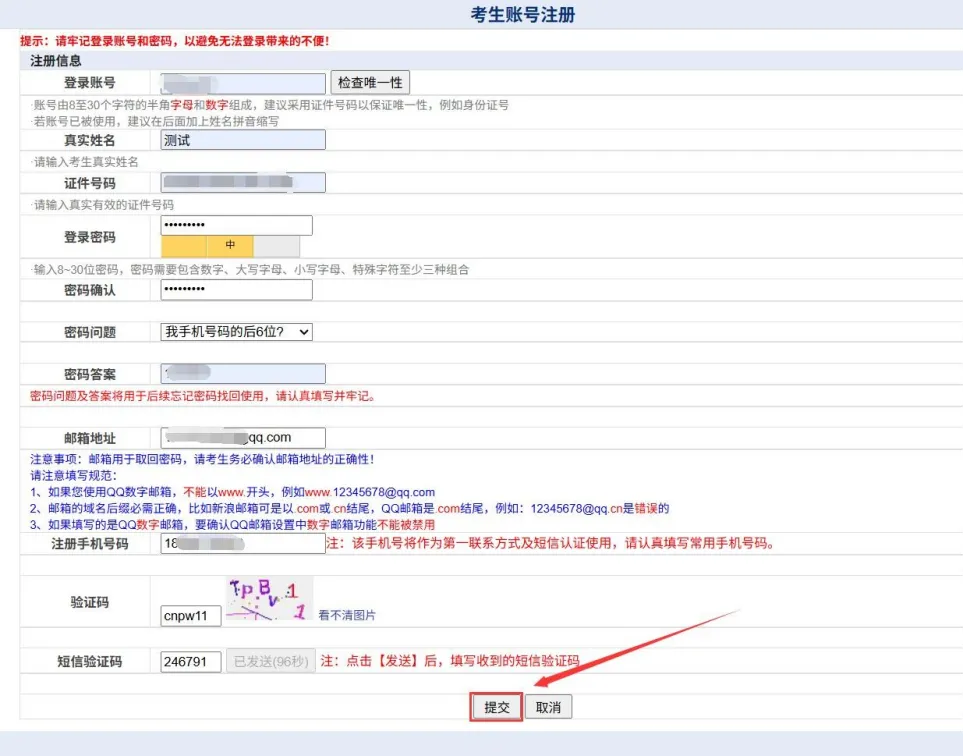
Task: Click the 短信验证码 label
Action: coord(90,662)
